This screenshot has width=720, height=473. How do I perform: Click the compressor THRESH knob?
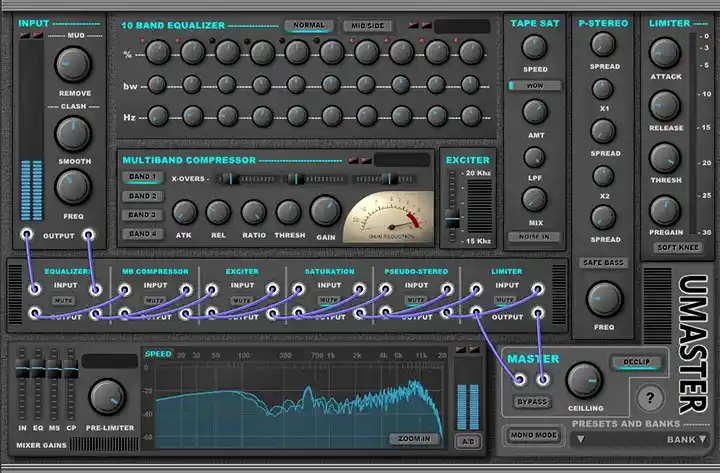pyautogui.click(x=288, y=213)
